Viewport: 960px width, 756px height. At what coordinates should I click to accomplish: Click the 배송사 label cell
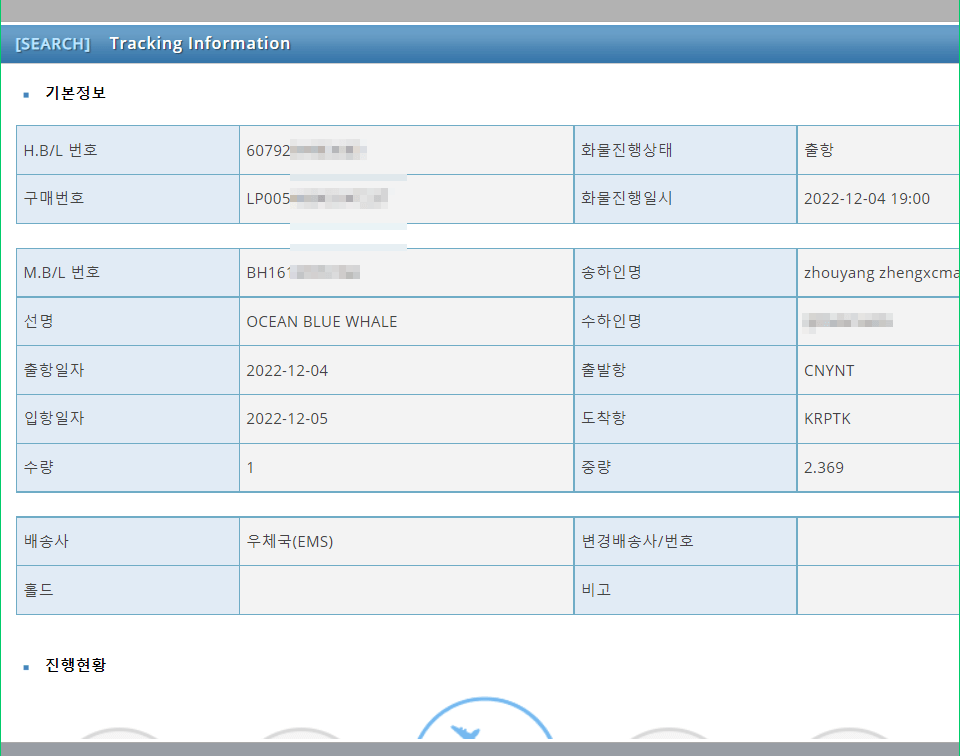coord(128,541)
